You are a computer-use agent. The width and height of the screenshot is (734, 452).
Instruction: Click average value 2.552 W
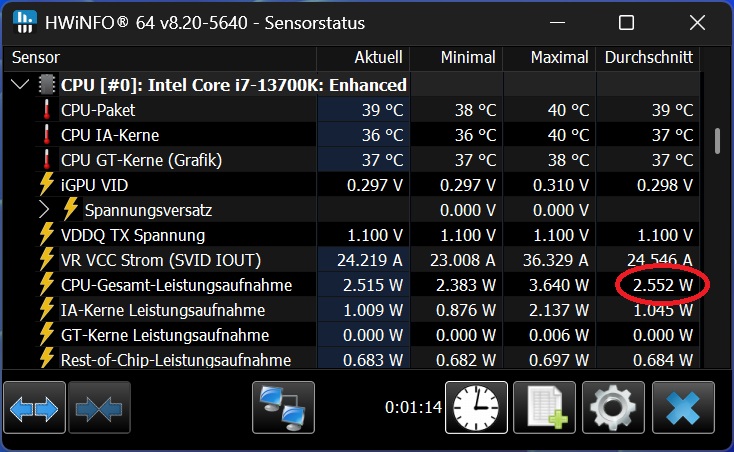[x=663, y=285]
